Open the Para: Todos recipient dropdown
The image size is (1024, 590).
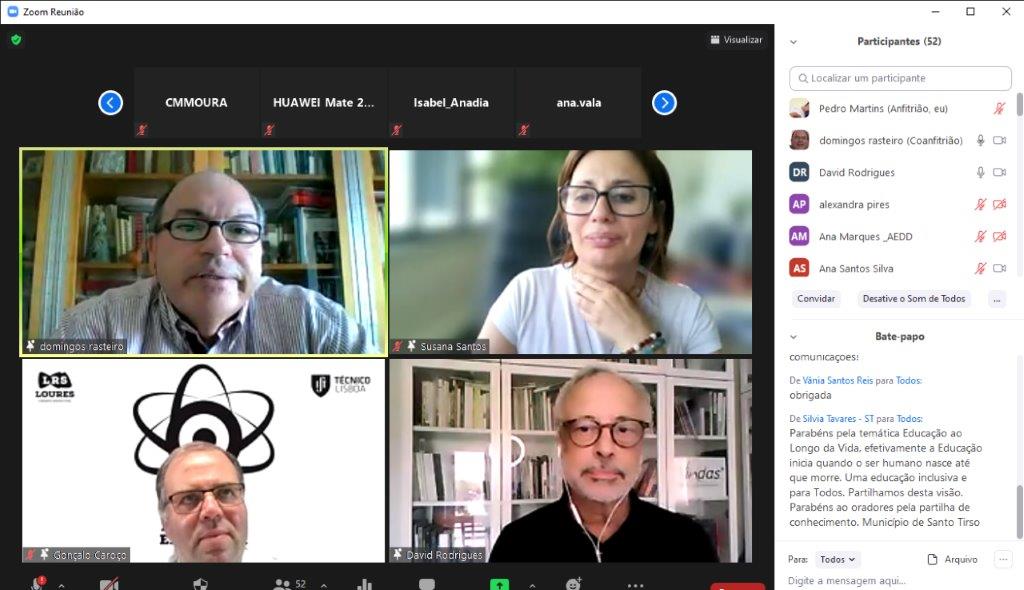pos(837,560)
